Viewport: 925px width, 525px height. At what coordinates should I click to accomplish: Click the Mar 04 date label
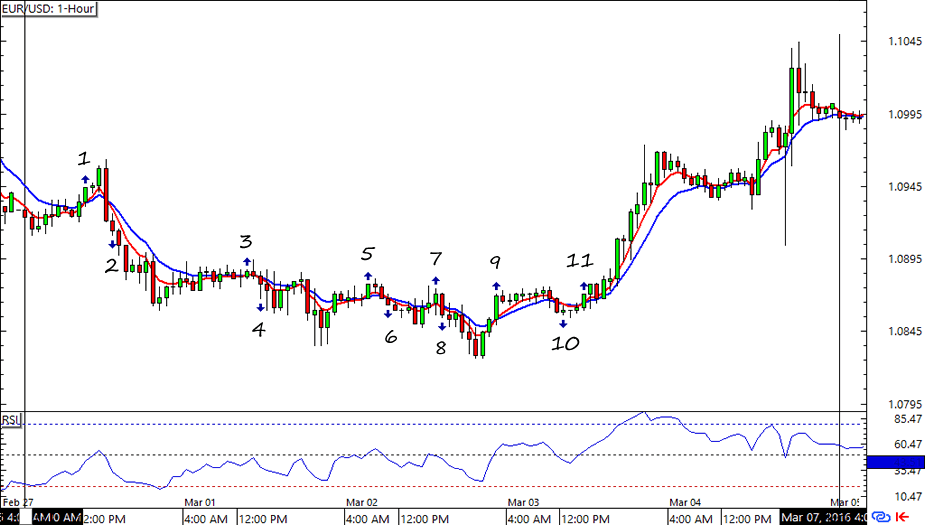pyautogui.click(x=685, y=502)
